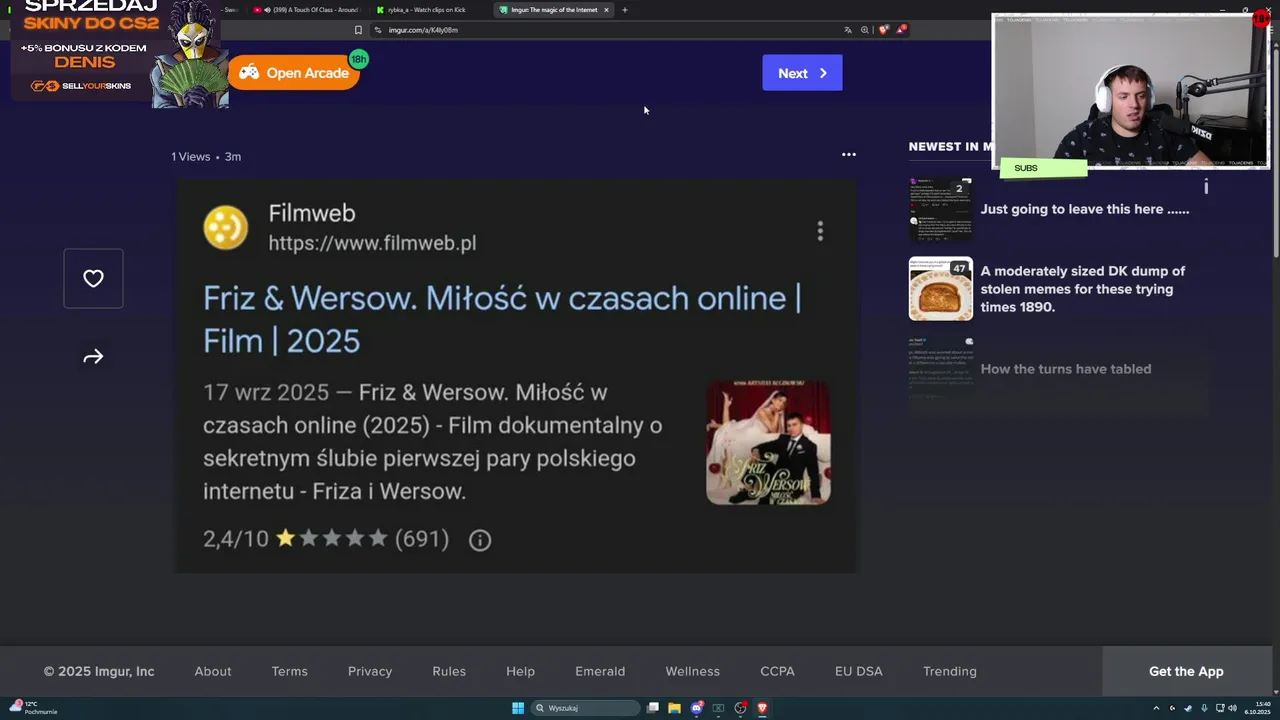
Task: Like the post with the heart icon
Action: coord(93,279)
